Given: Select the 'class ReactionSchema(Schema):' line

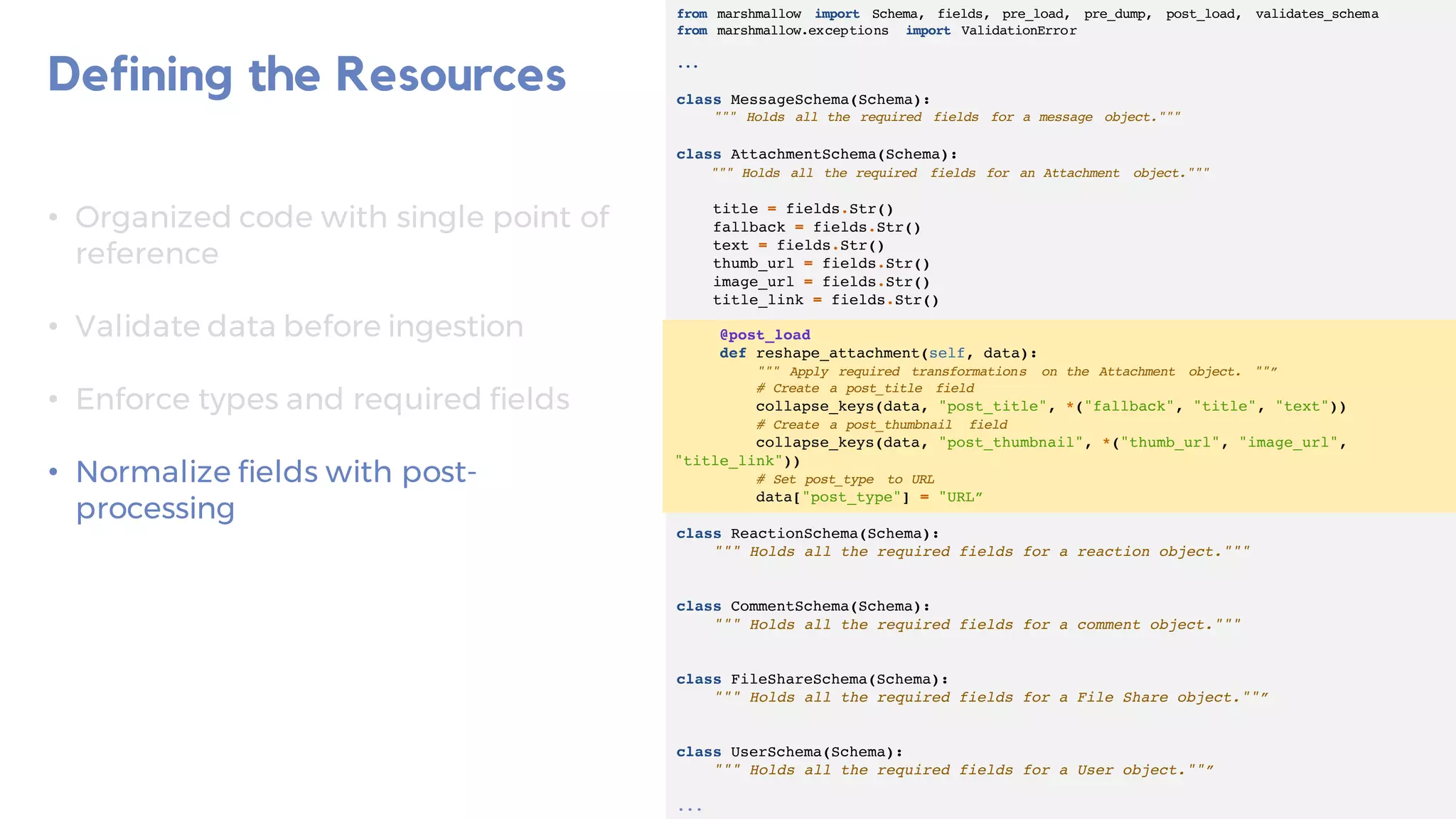Looking at the screenshot, I should point(808,534).
